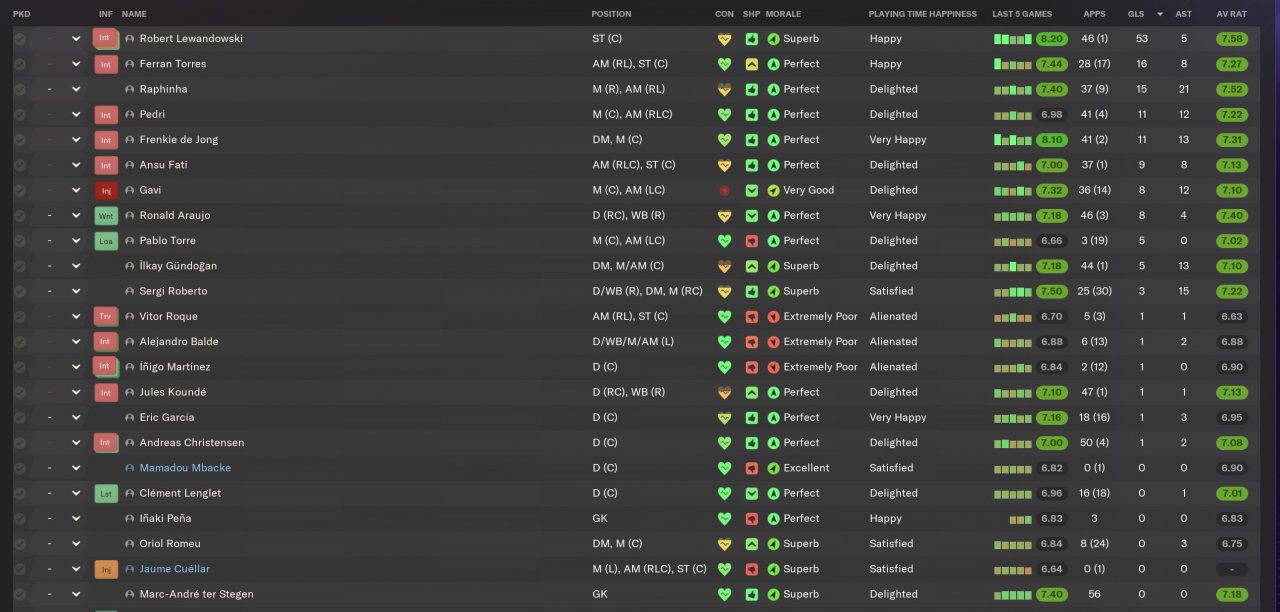Click Raphinha's condition heart icon
This screenshot has height=612, width=1280.
click(x=724, y=89)
